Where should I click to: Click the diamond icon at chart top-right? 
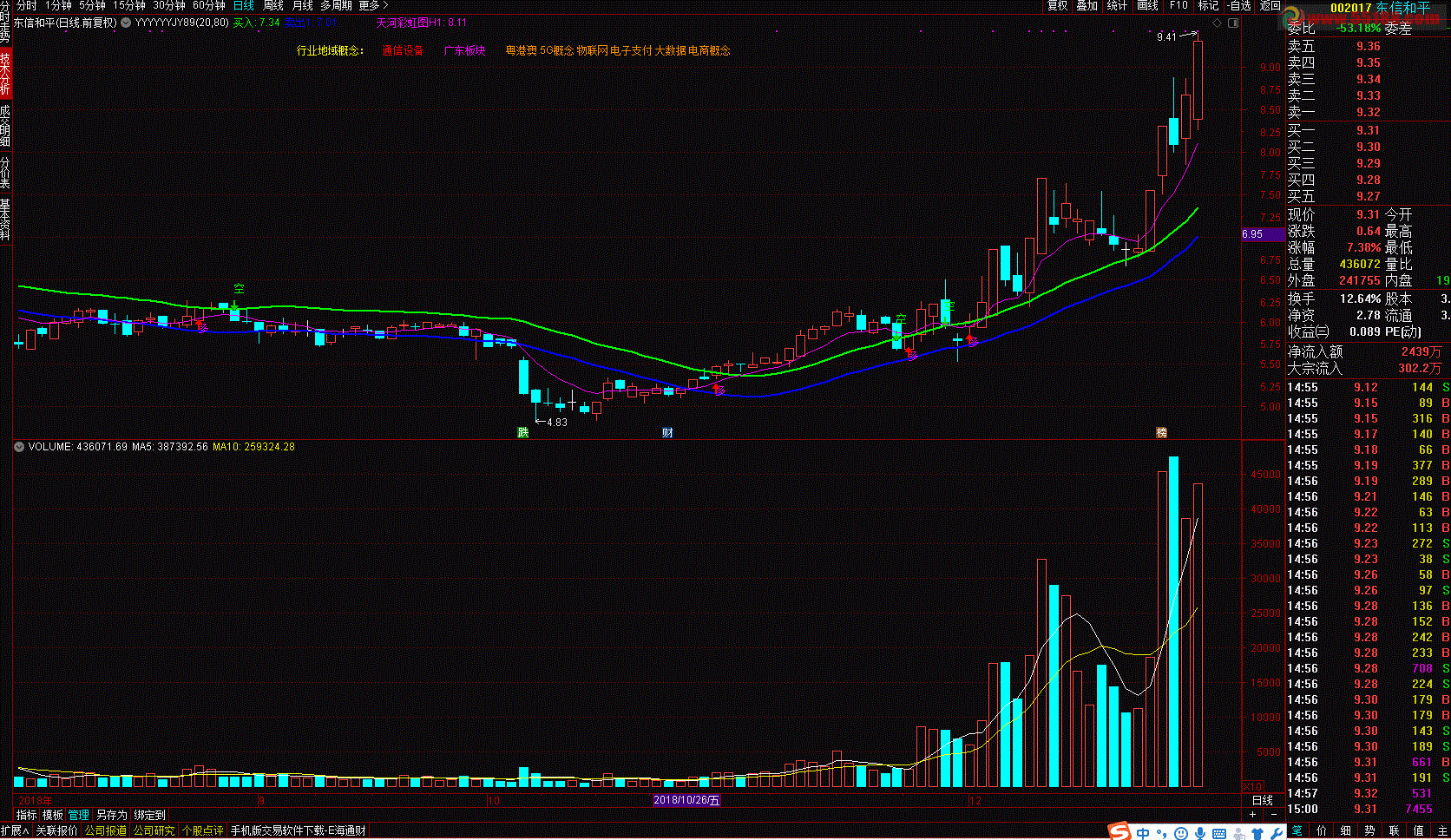(x=1217, y=23)
